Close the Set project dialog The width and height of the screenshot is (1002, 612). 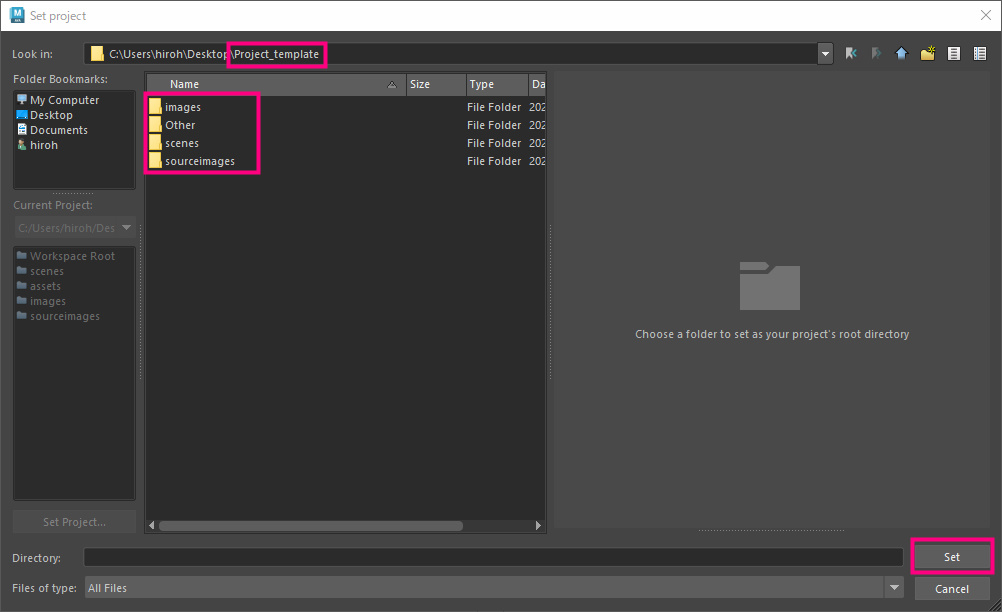(985, 15)
